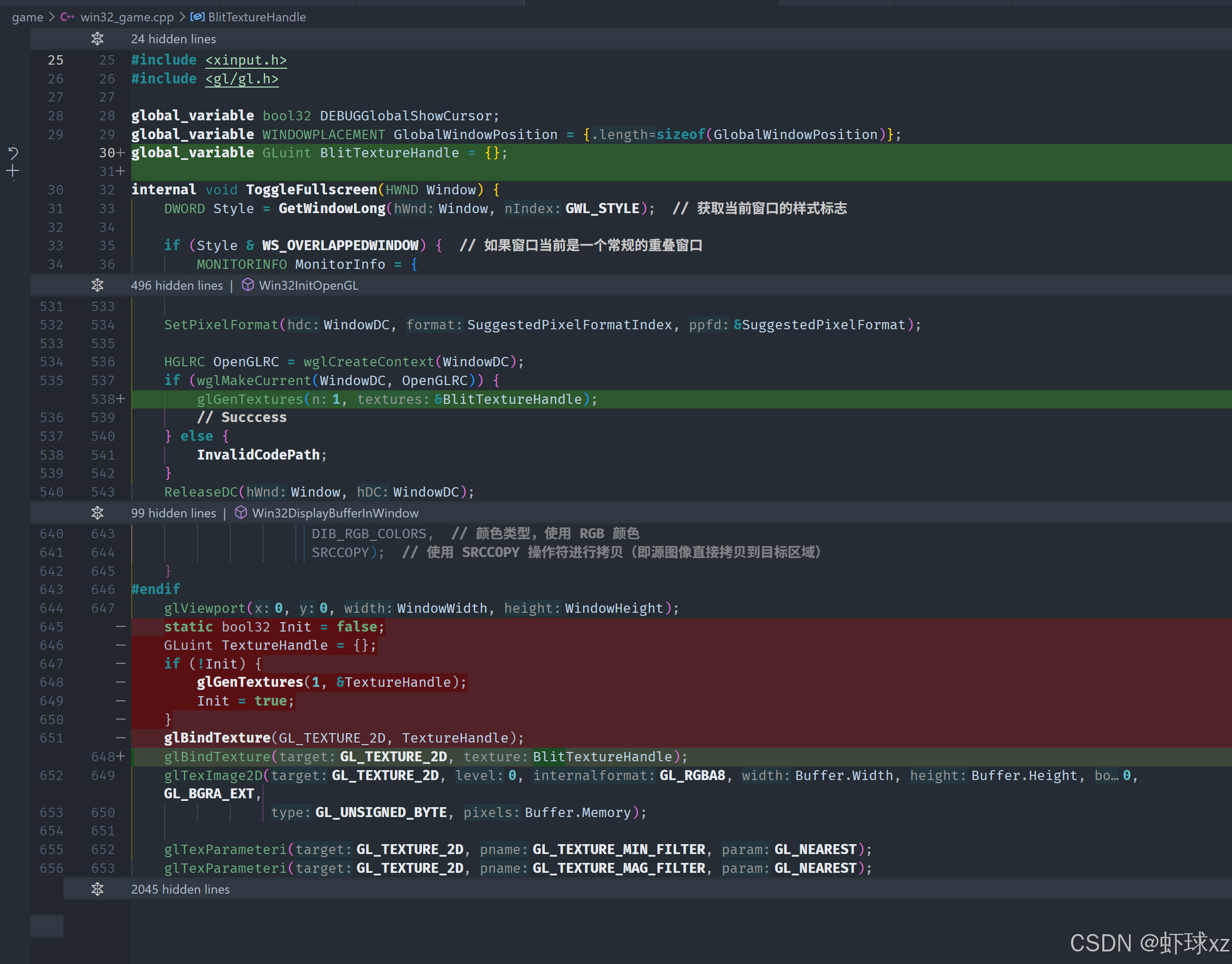Viewport: 1232px width, 964px height.
Task: Click the Win32DisplayBufferInWindow symbol cube icon
Action: [241, 513]
